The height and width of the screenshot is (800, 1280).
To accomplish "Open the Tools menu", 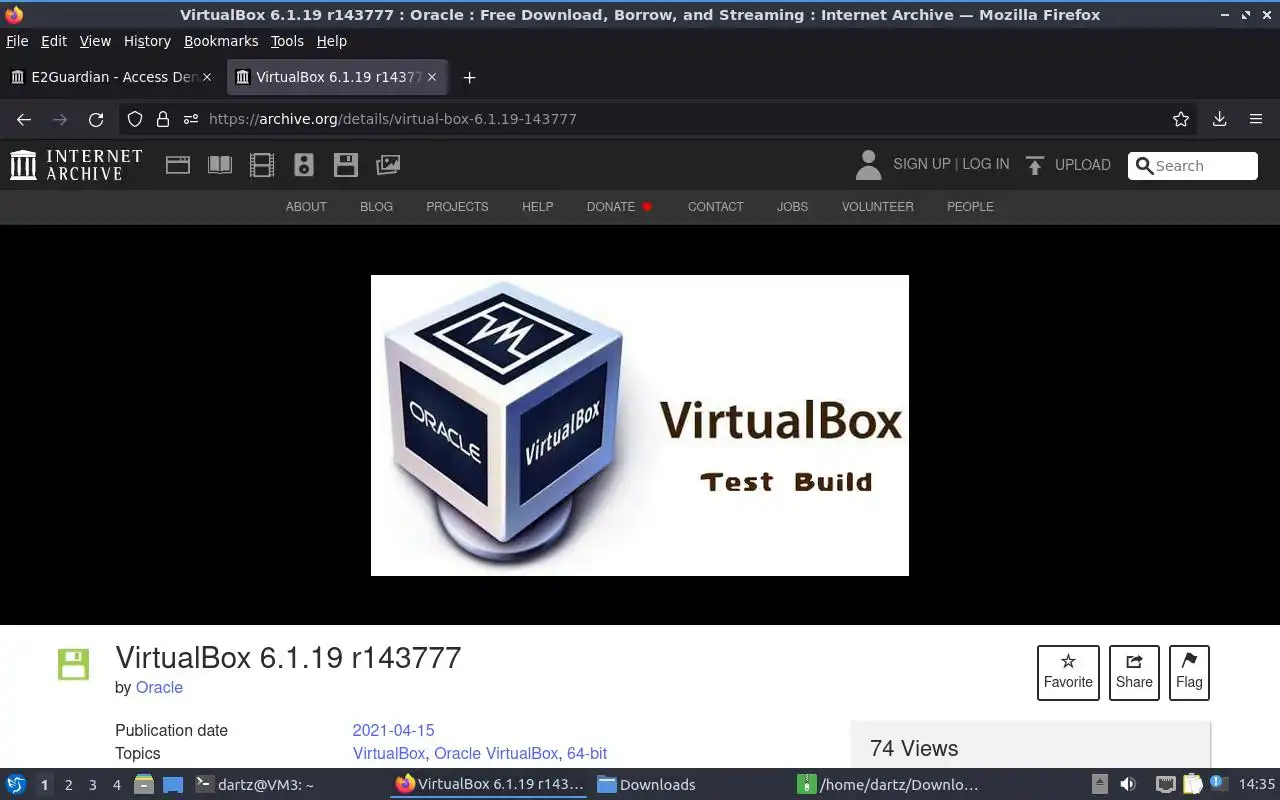I will (x=287, y=41).
